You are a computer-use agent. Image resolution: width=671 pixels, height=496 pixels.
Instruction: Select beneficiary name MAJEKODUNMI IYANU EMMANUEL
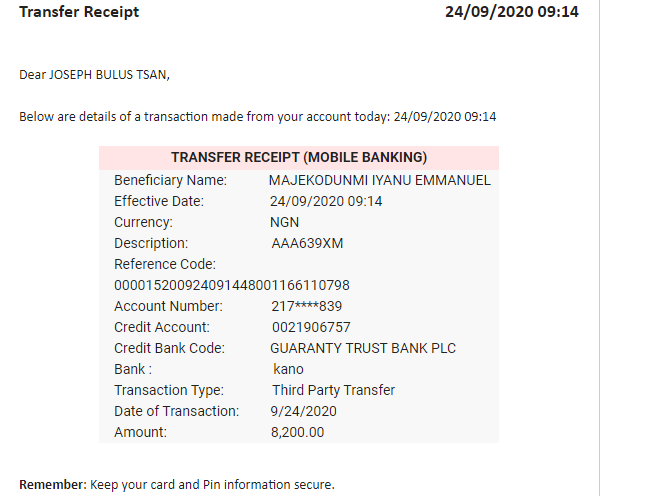380,180
